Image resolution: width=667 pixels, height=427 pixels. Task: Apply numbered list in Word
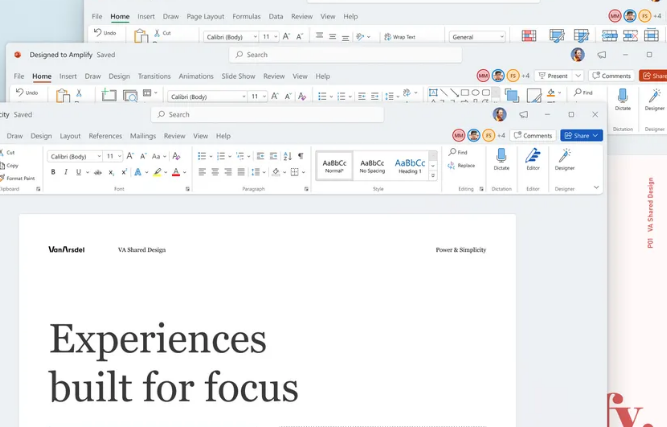[221, 156]
